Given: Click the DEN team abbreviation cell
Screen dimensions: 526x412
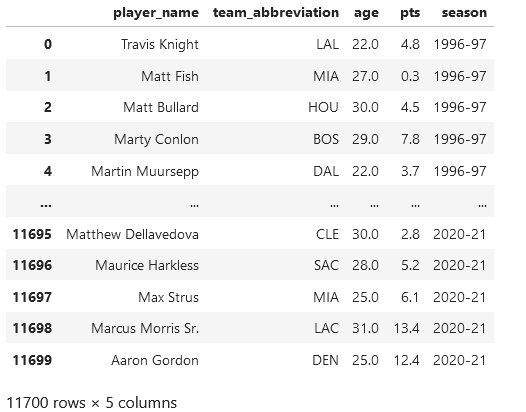Looking at the screenshot, I should [325, 360].
